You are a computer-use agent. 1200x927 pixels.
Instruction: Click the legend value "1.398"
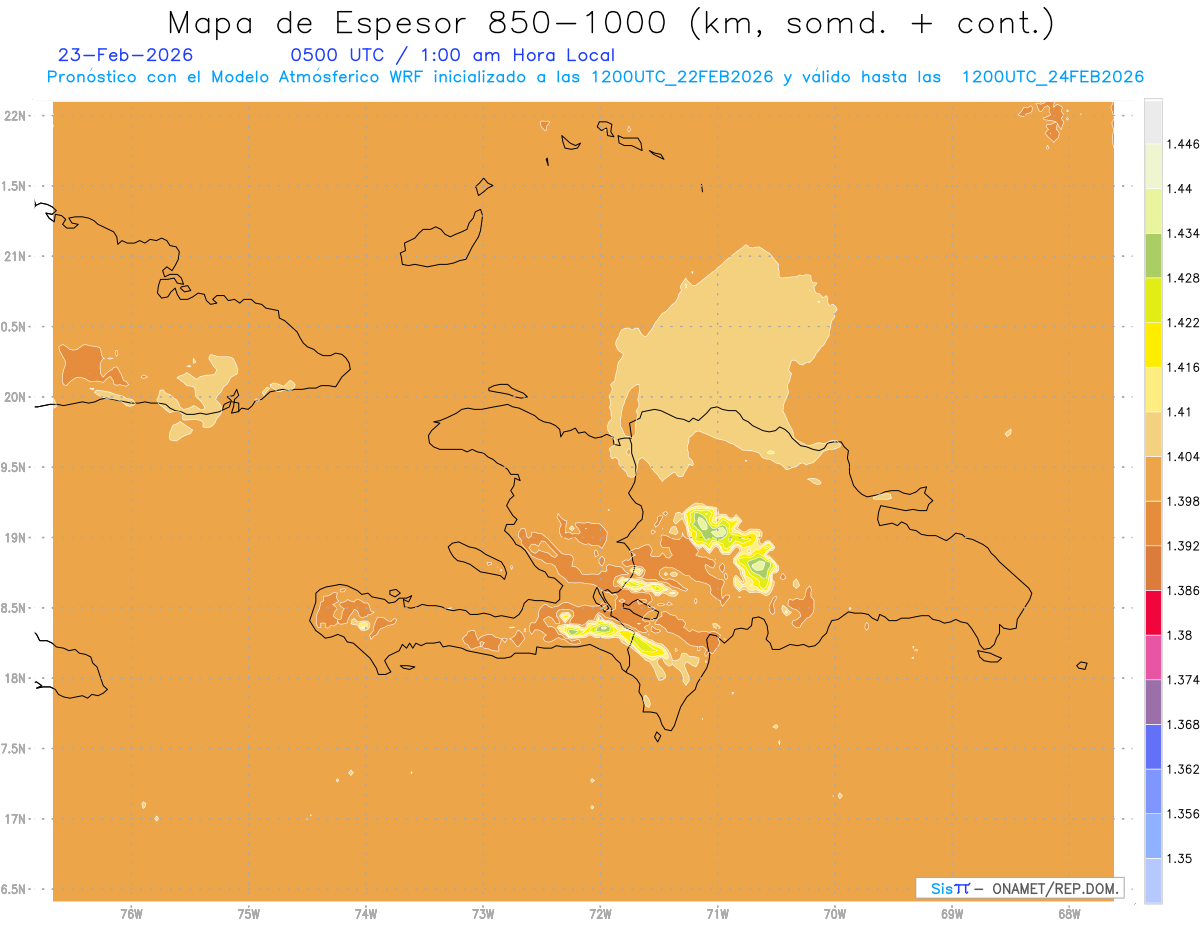tap(1181, 501)
